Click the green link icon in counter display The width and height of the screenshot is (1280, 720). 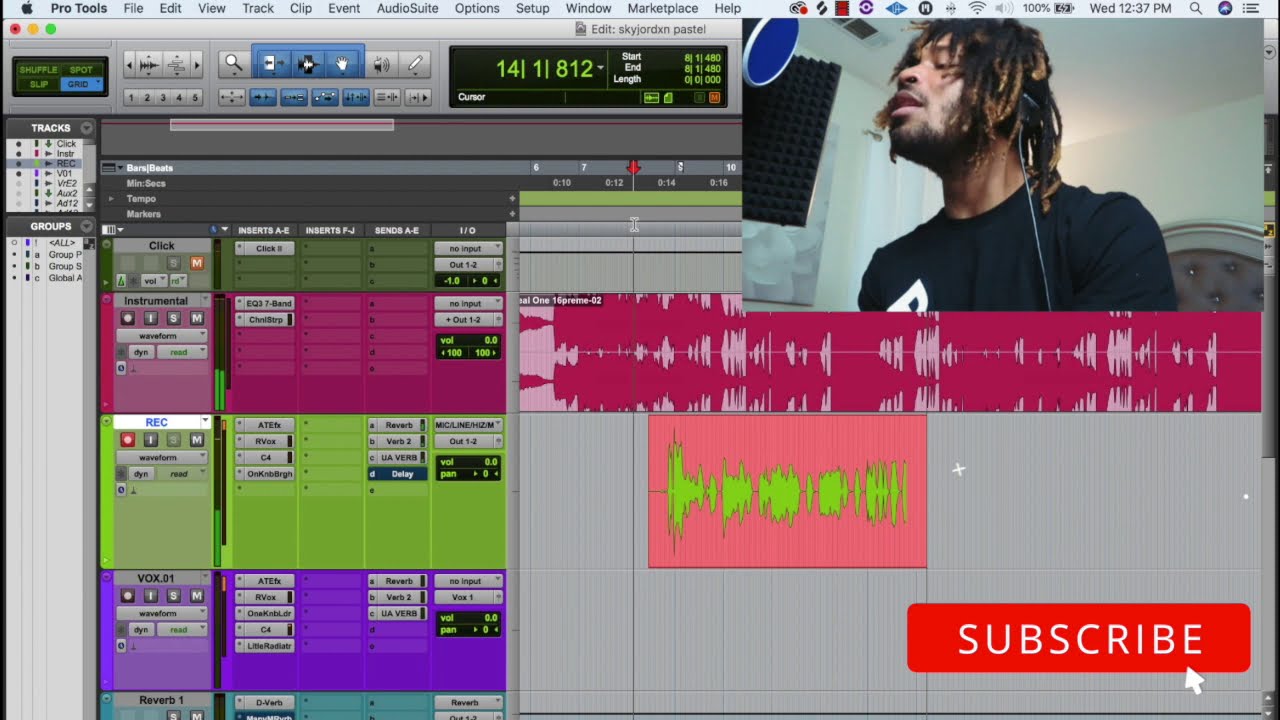click(651, 97)
